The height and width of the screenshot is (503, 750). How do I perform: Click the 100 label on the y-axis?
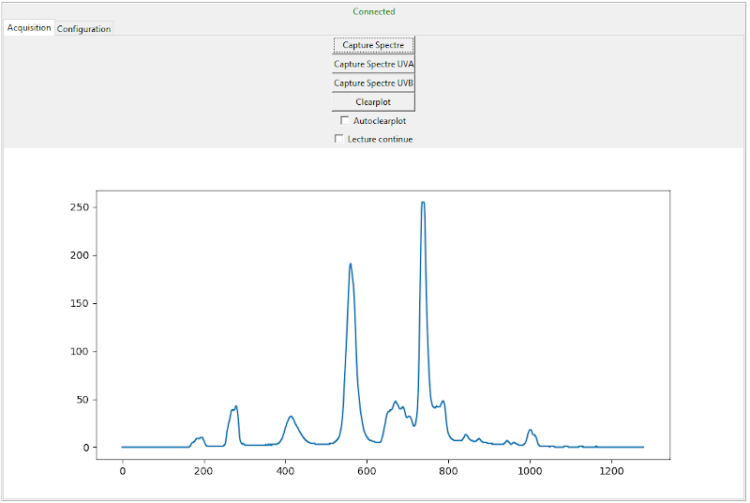coord(78,352)
